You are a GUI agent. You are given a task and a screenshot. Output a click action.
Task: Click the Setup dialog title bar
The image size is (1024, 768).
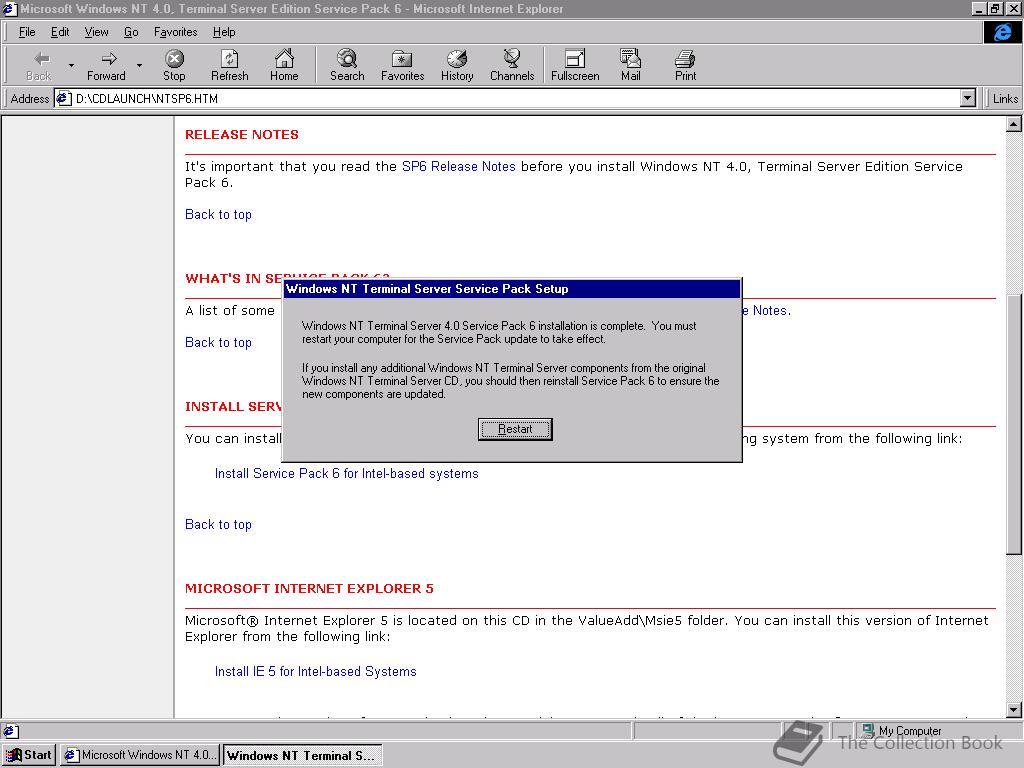point(512,289)
